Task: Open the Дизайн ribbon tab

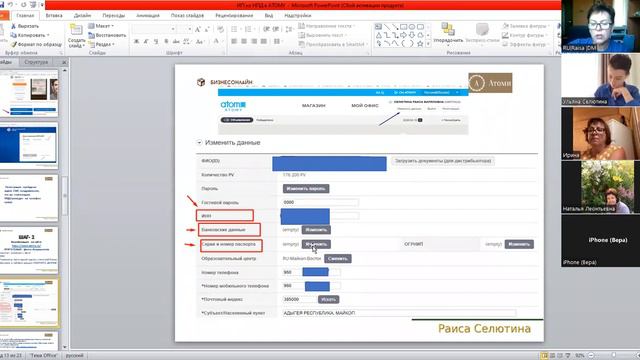Action: 82,16
